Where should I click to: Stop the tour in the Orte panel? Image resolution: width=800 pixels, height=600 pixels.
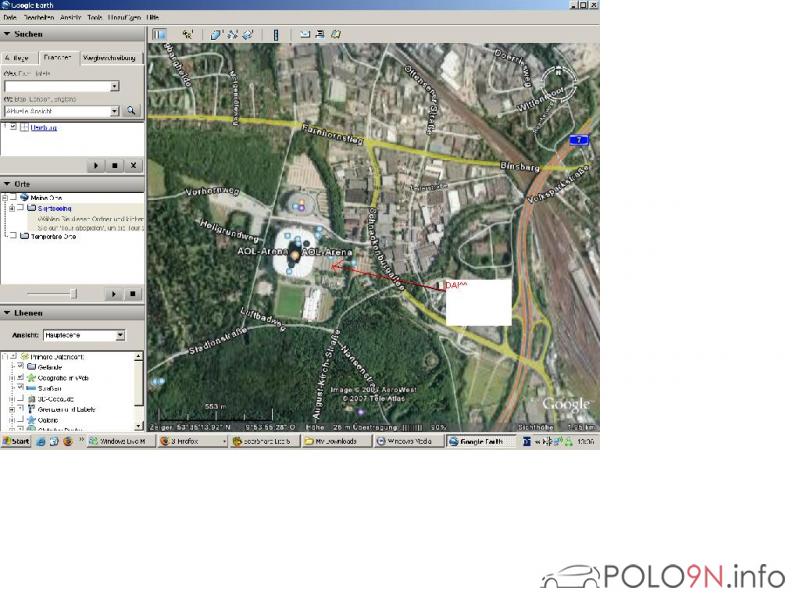point(132,294)
